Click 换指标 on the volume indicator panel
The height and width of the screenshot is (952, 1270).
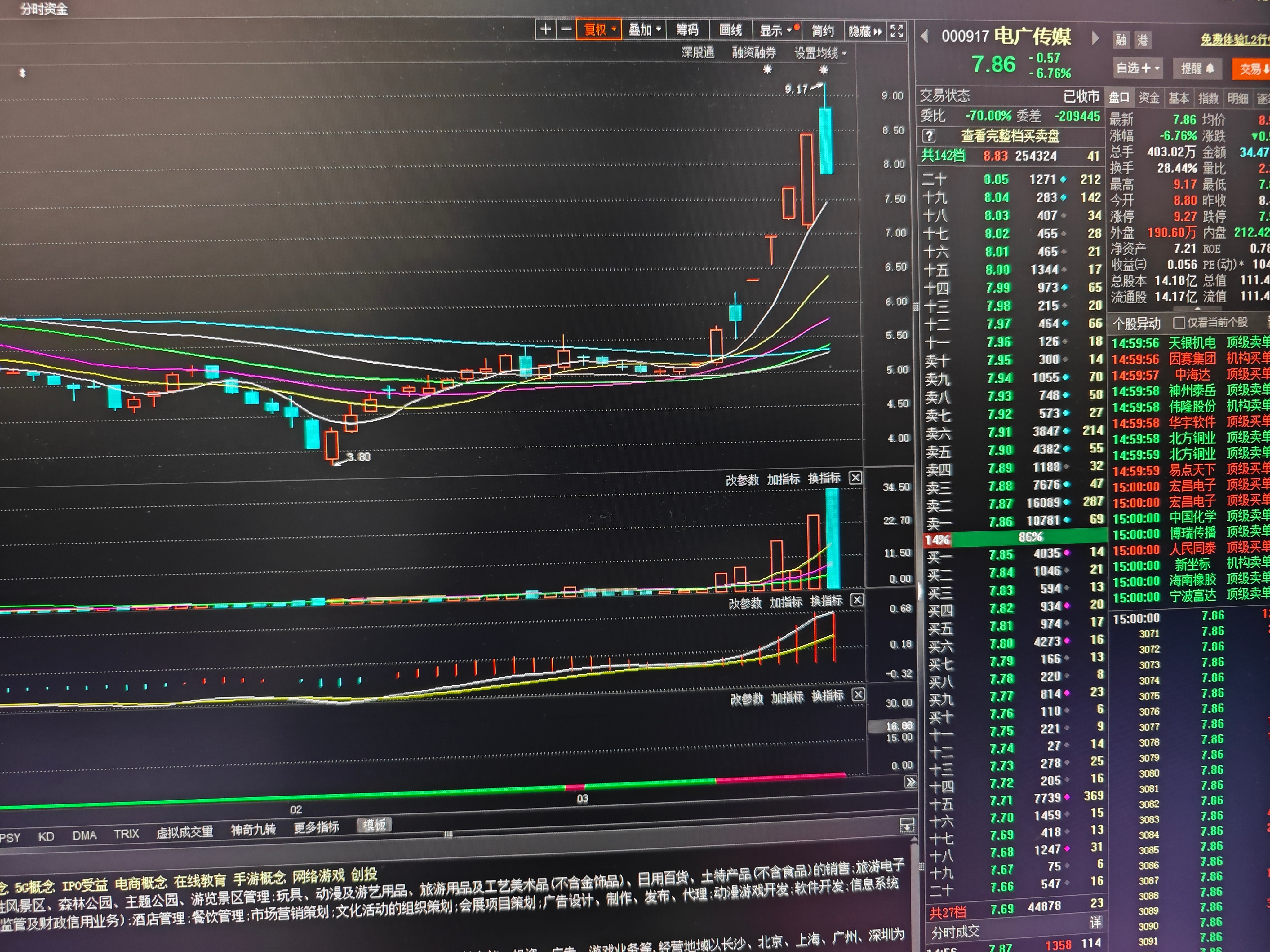pos(824,478)
